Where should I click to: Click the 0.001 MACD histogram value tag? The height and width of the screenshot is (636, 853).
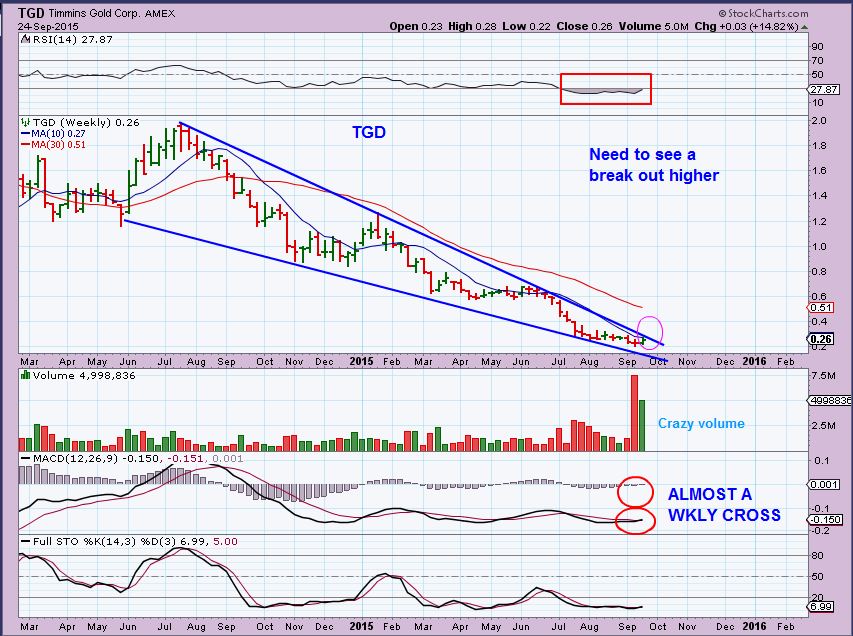(824, 484)
